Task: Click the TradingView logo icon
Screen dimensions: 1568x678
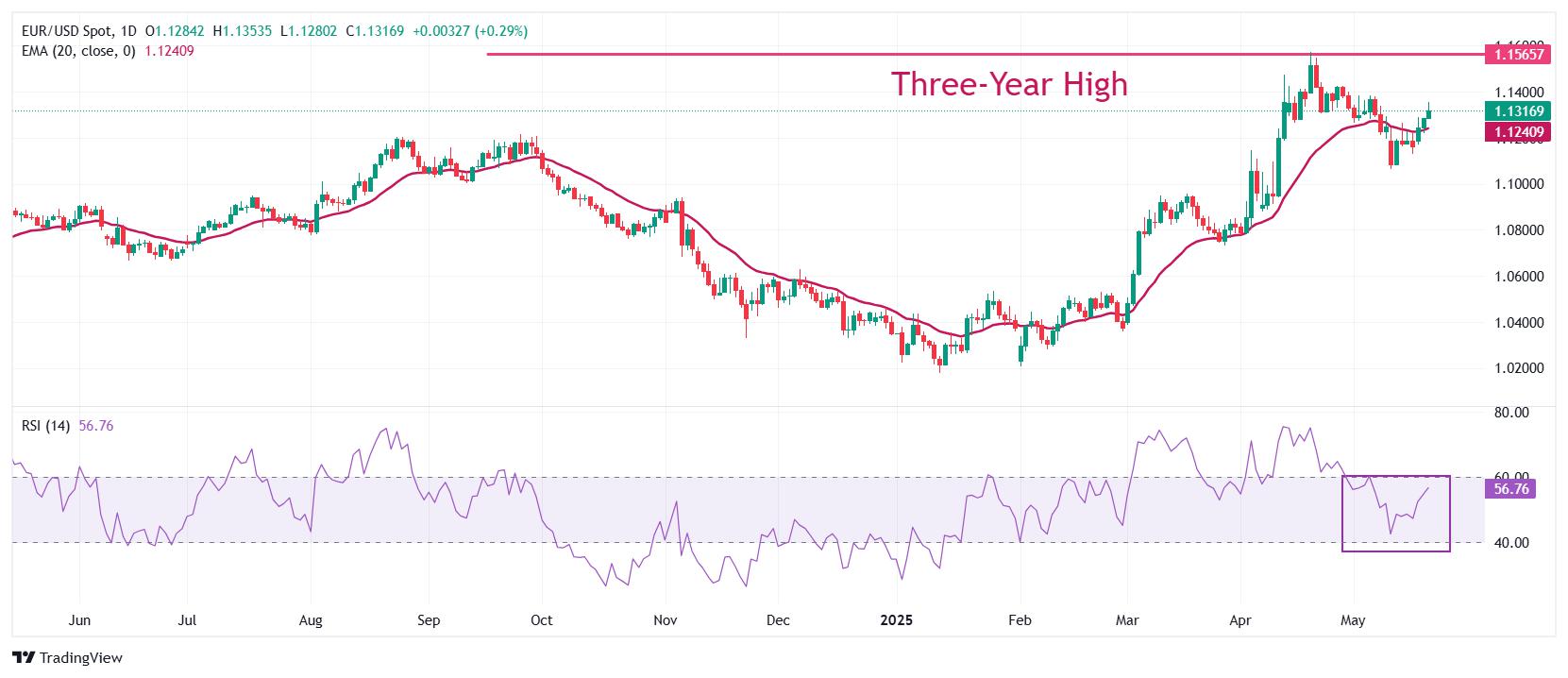Action: pos(24,657)
